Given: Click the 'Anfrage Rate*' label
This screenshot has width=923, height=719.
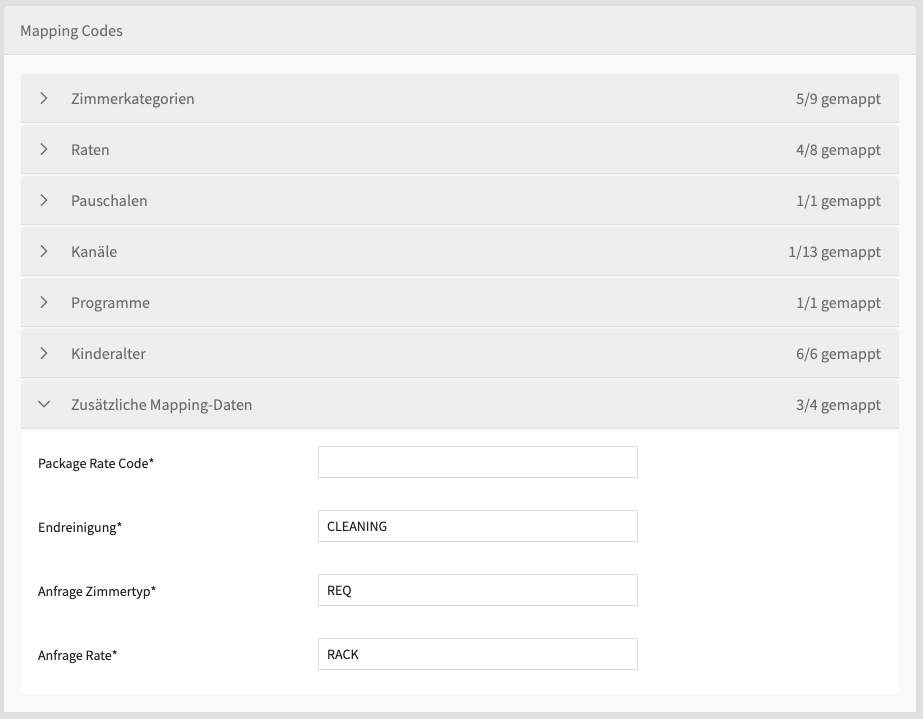Looking at the screenshot, I should (x=78, y=655).
